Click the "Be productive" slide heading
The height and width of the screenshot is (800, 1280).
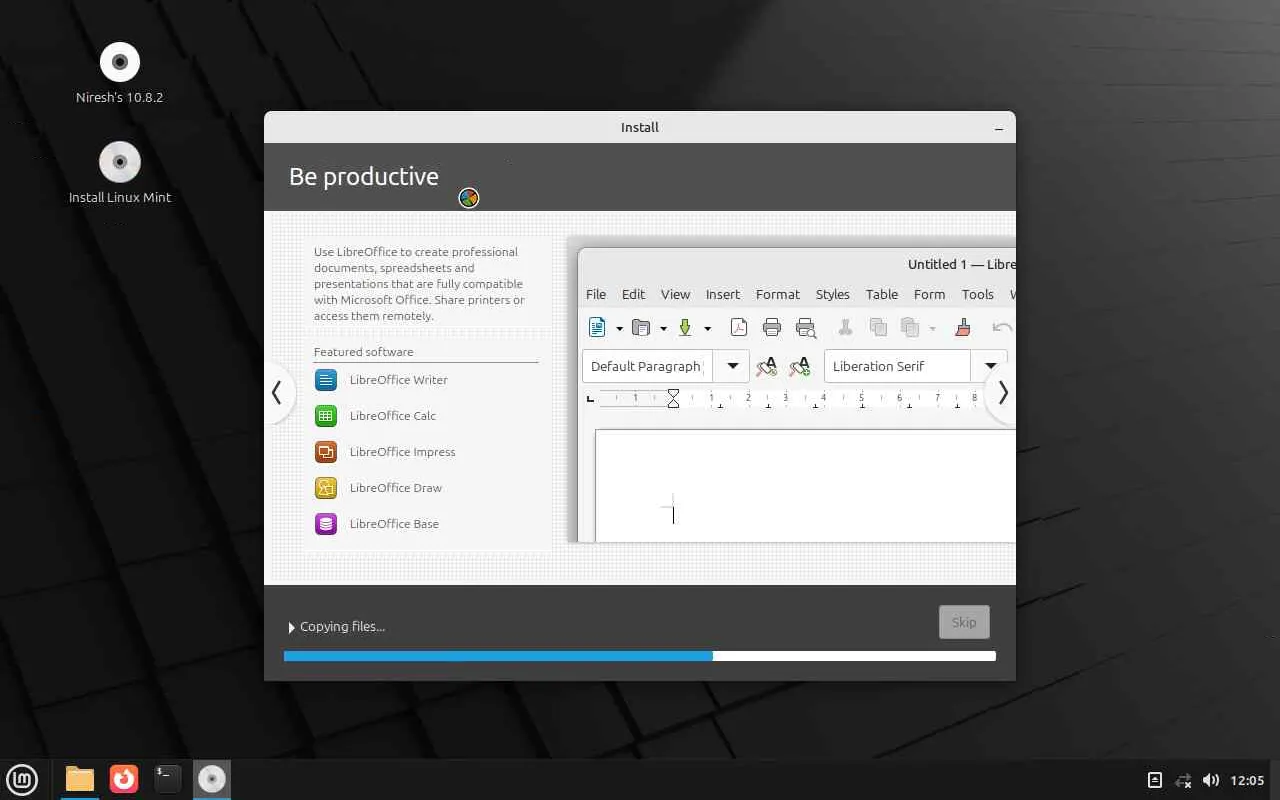click(x=364, y=177)
